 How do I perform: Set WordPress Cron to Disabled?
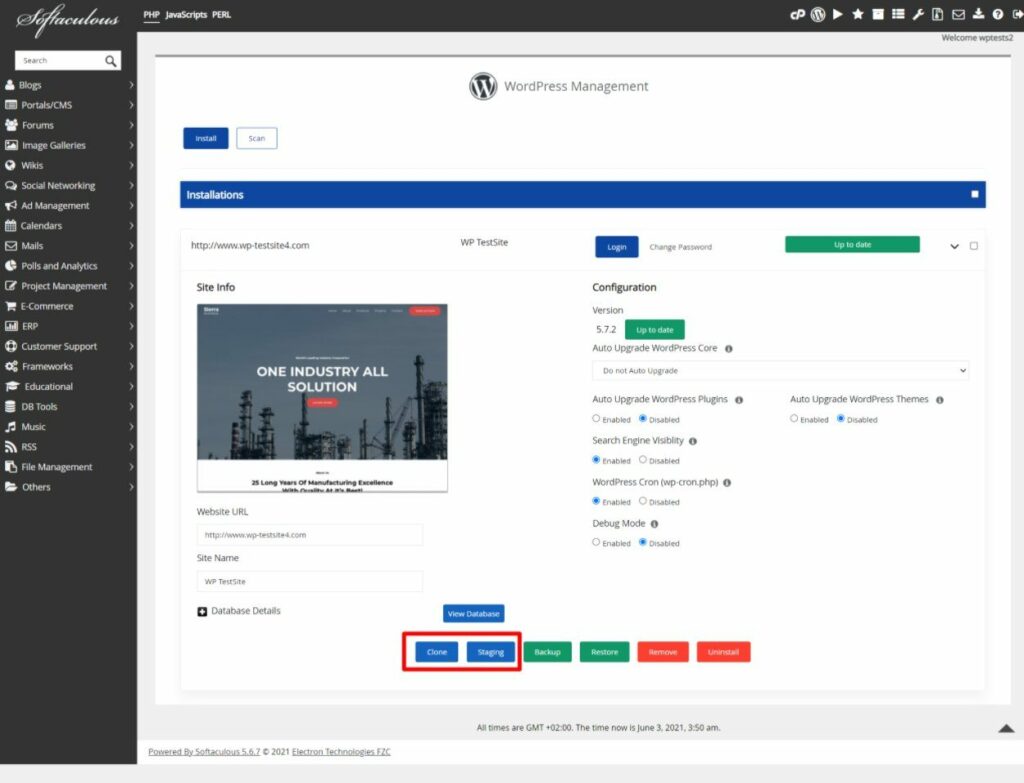click(643, 501)
